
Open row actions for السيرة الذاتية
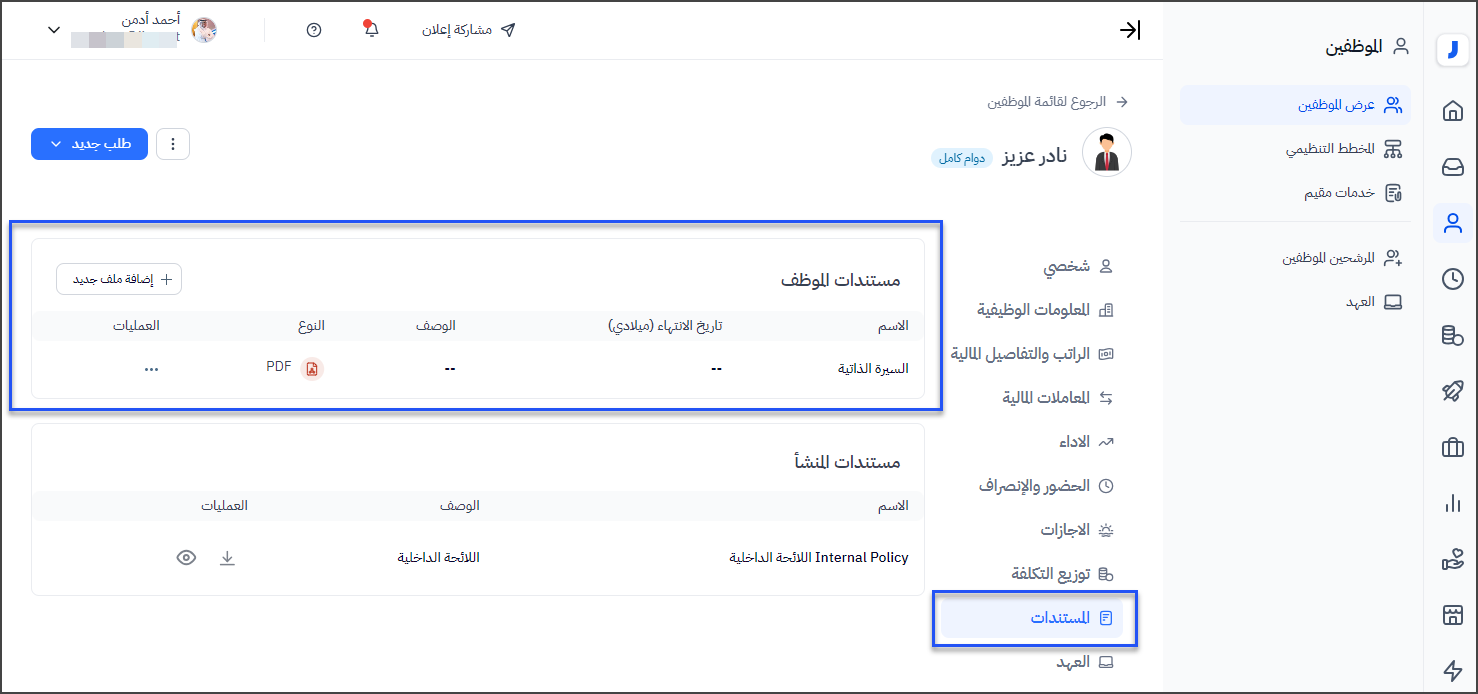click(x=151, y=369)
